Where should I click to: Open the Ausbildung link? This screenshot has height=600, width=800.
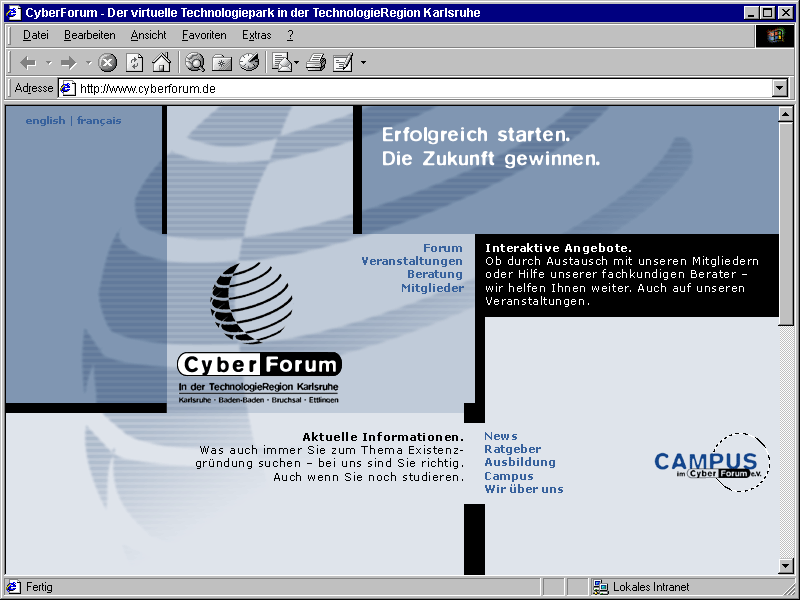(520, 462)
